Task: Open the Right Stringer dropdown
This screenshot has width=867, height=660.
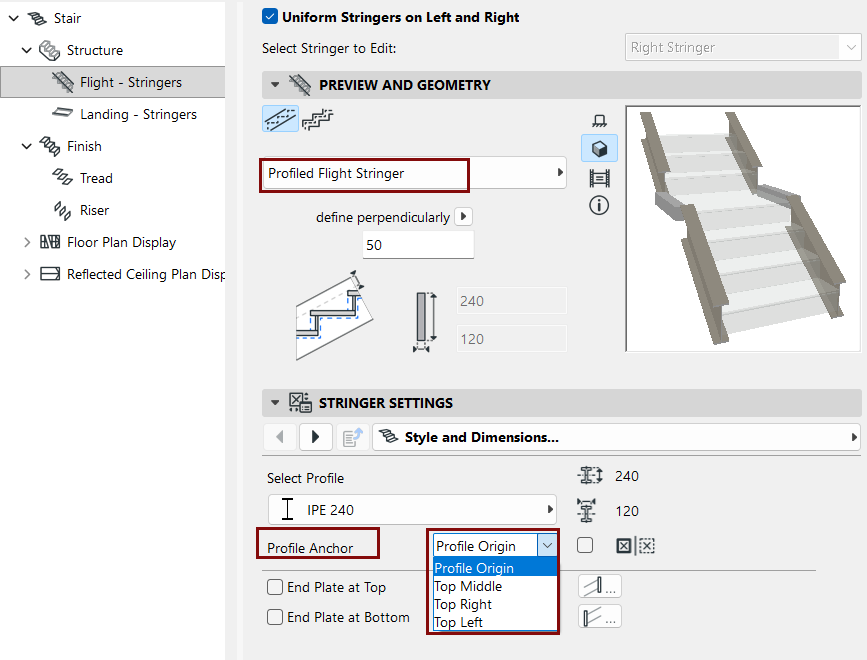Action: coord(743,48)
